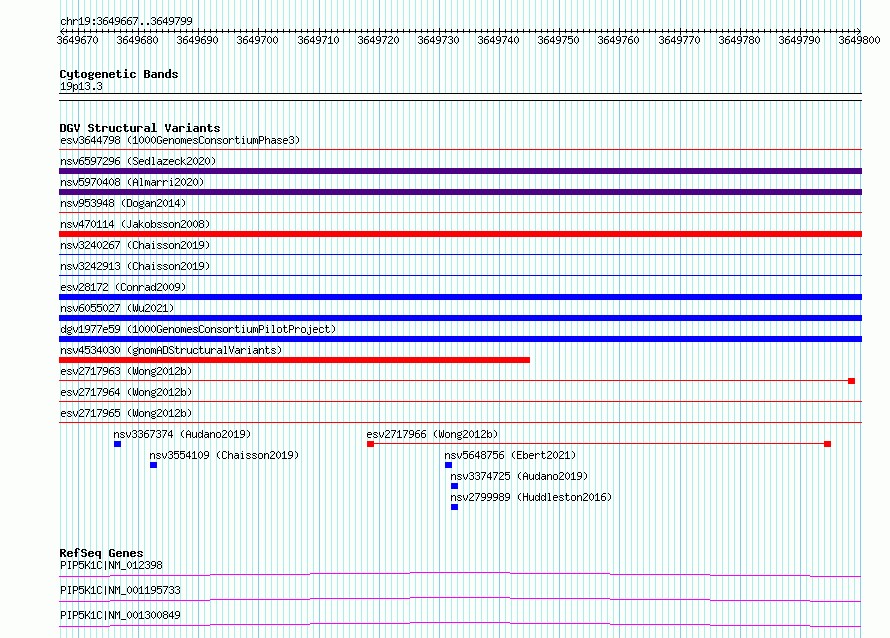Open nsv5648756 (Ebert2021) label

coord(510,455)
